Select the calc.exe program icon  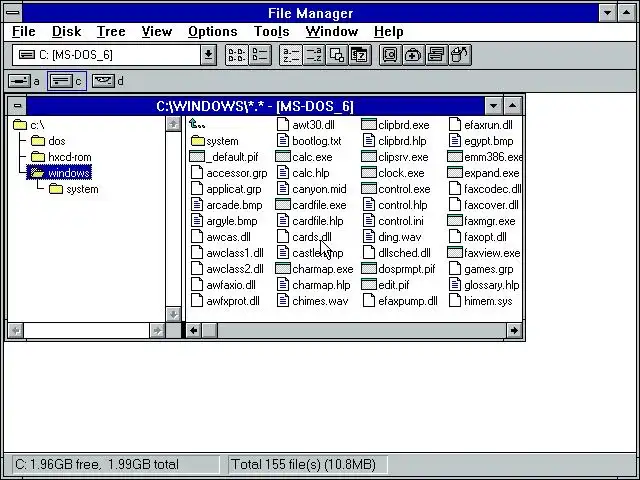282,157
